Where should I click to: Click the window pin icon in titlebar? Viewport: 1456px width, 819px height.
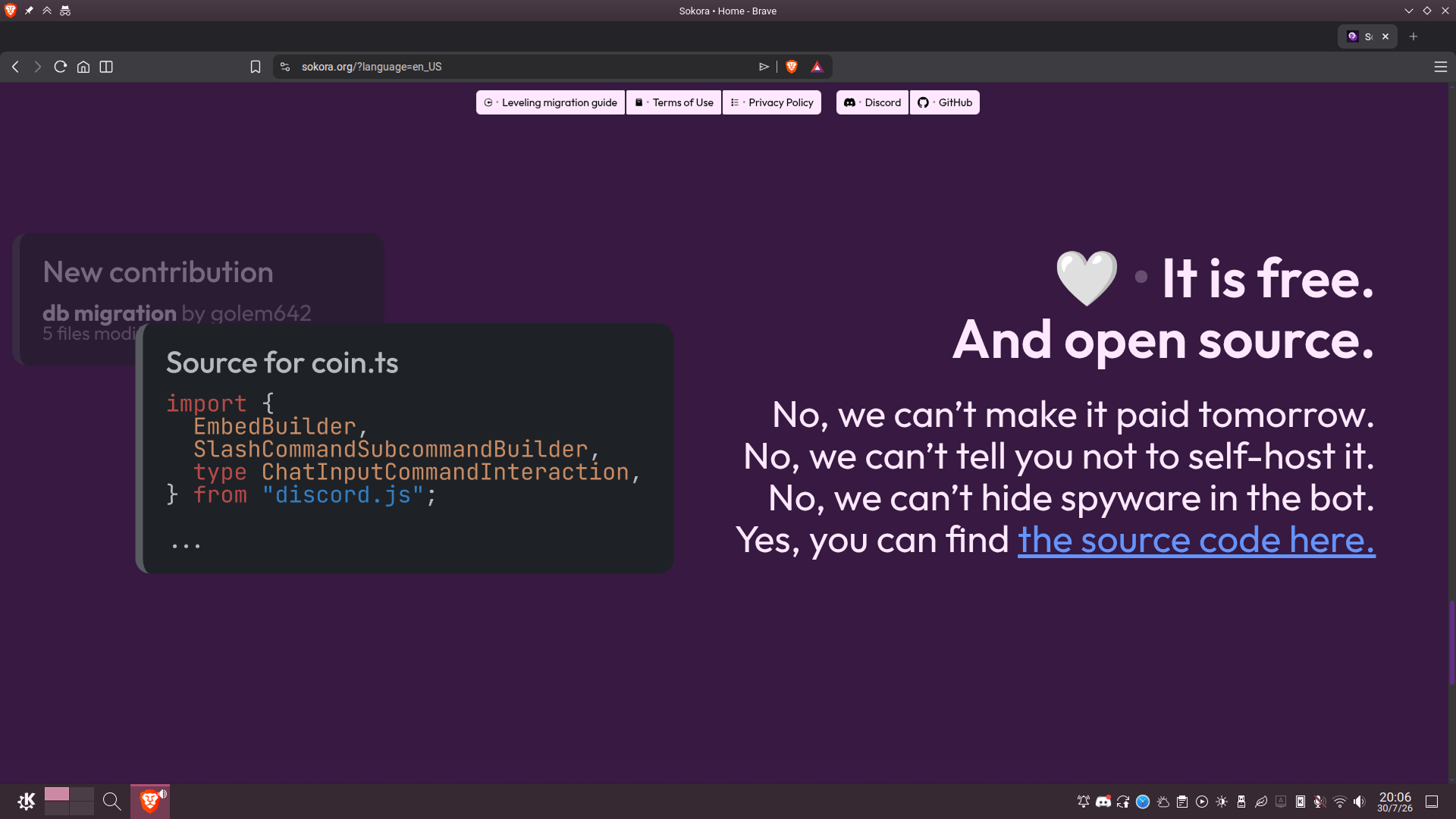[x=29, y=11]
